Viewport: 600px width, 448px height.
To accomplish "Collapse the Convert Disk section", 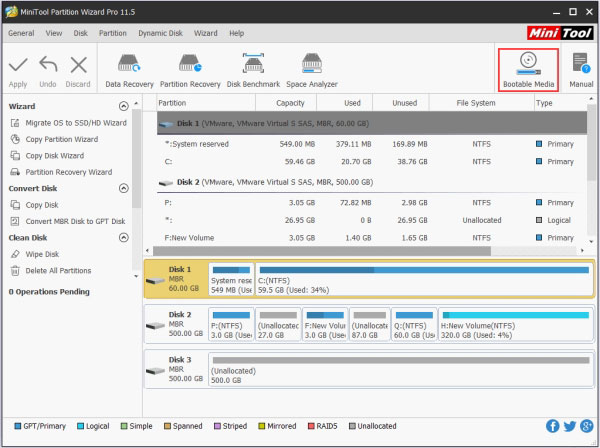I will [124, 188].
